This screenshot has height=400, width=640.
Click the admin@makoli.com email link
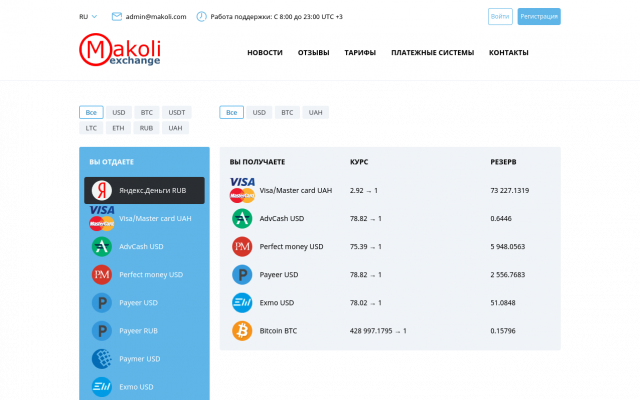156,17
